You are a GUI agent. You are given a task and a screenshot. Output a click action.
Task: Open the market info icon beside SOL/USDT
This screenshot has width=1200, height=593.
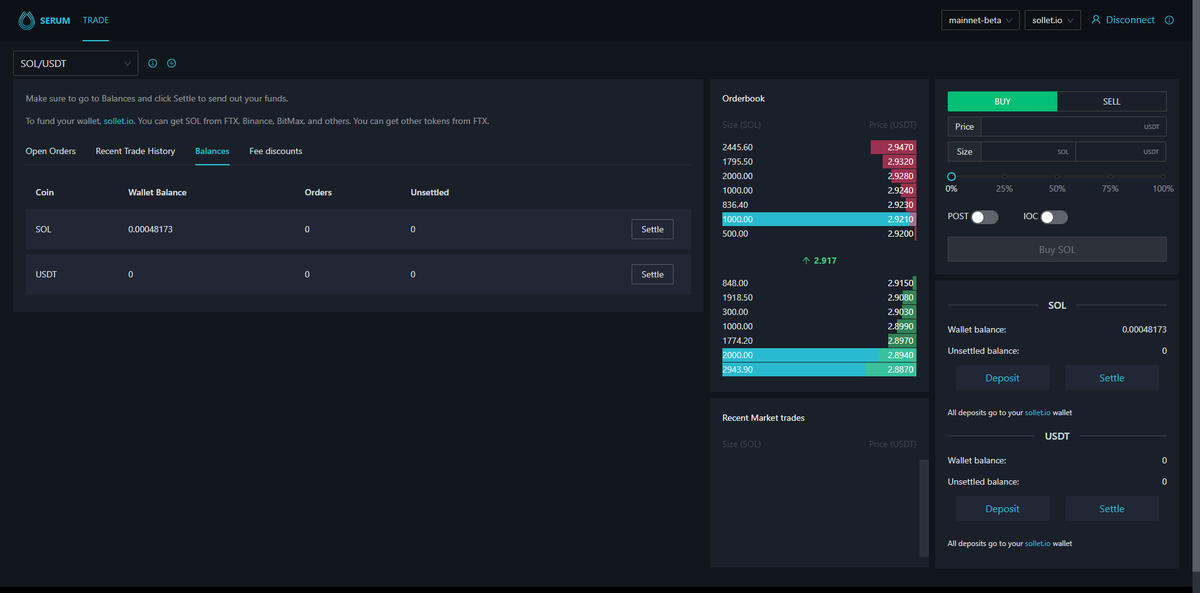(153, 63)
